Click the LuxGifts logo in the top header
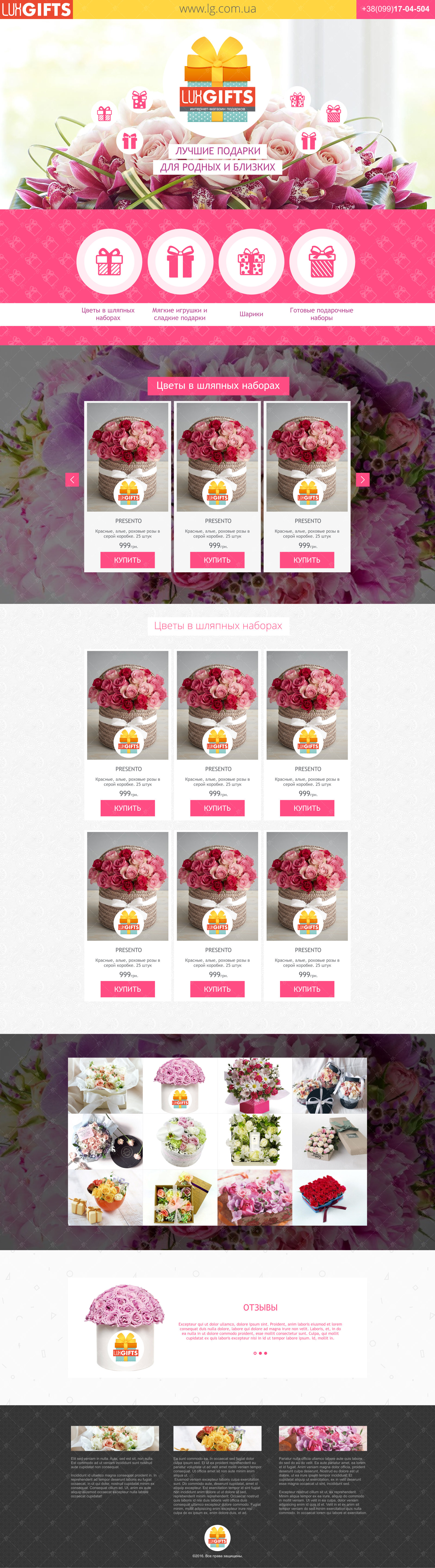 pyautogui.click(x=36, y=9)
